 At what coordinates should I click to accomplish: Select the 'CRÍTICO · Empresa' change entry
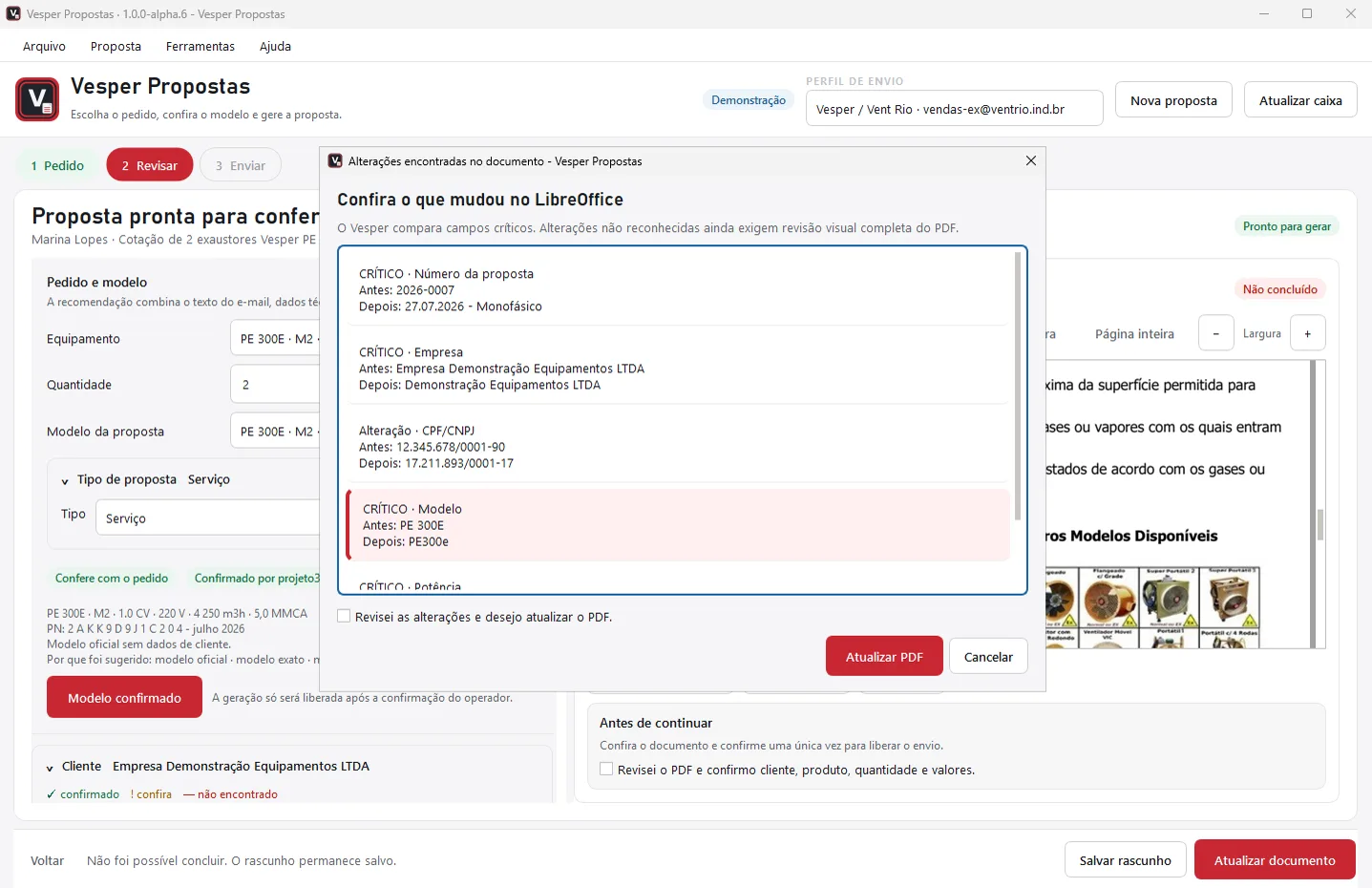[676, 368]
